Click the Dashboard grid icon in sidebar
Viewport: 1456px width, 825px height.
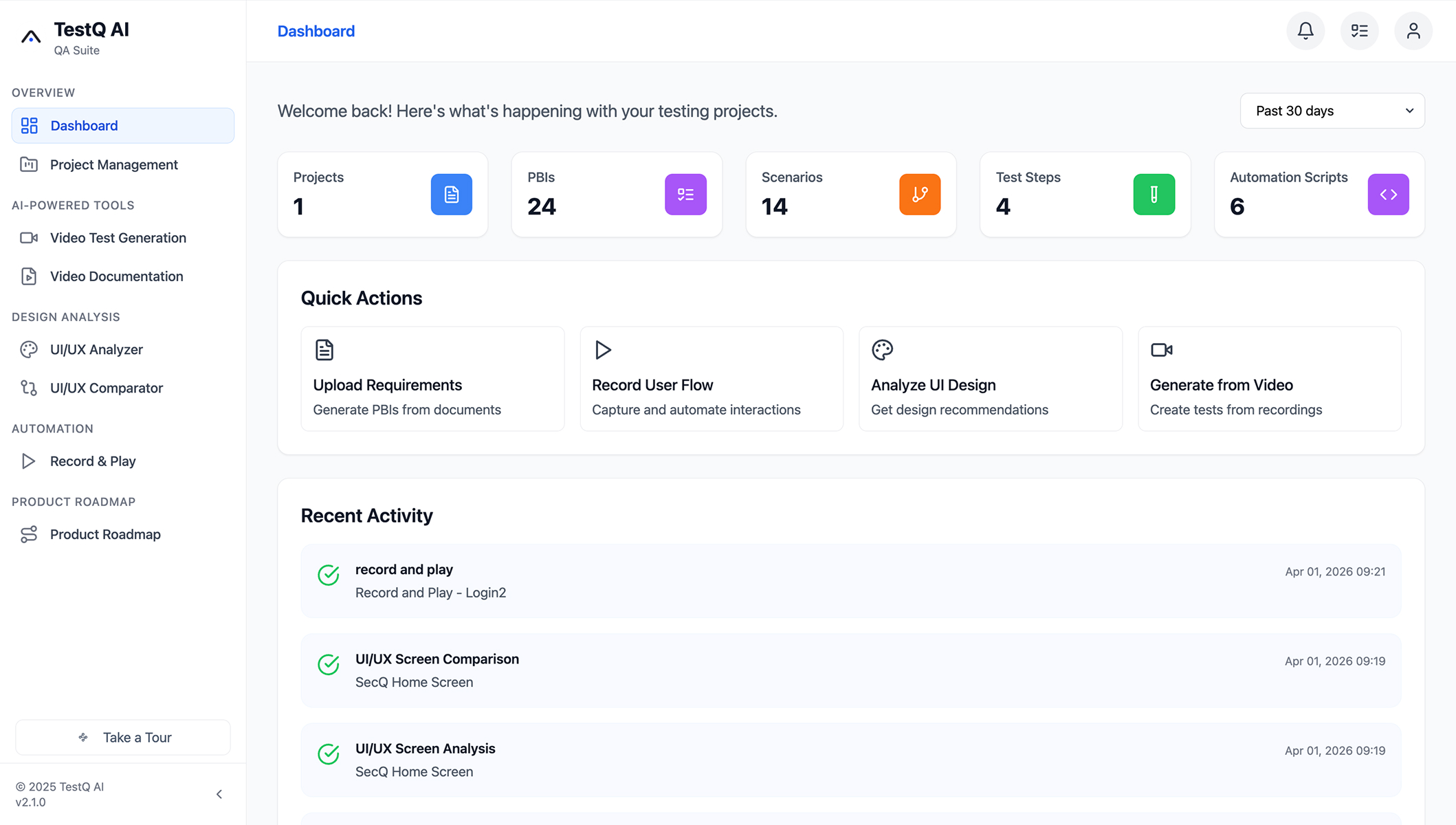[x=29, y=126]
